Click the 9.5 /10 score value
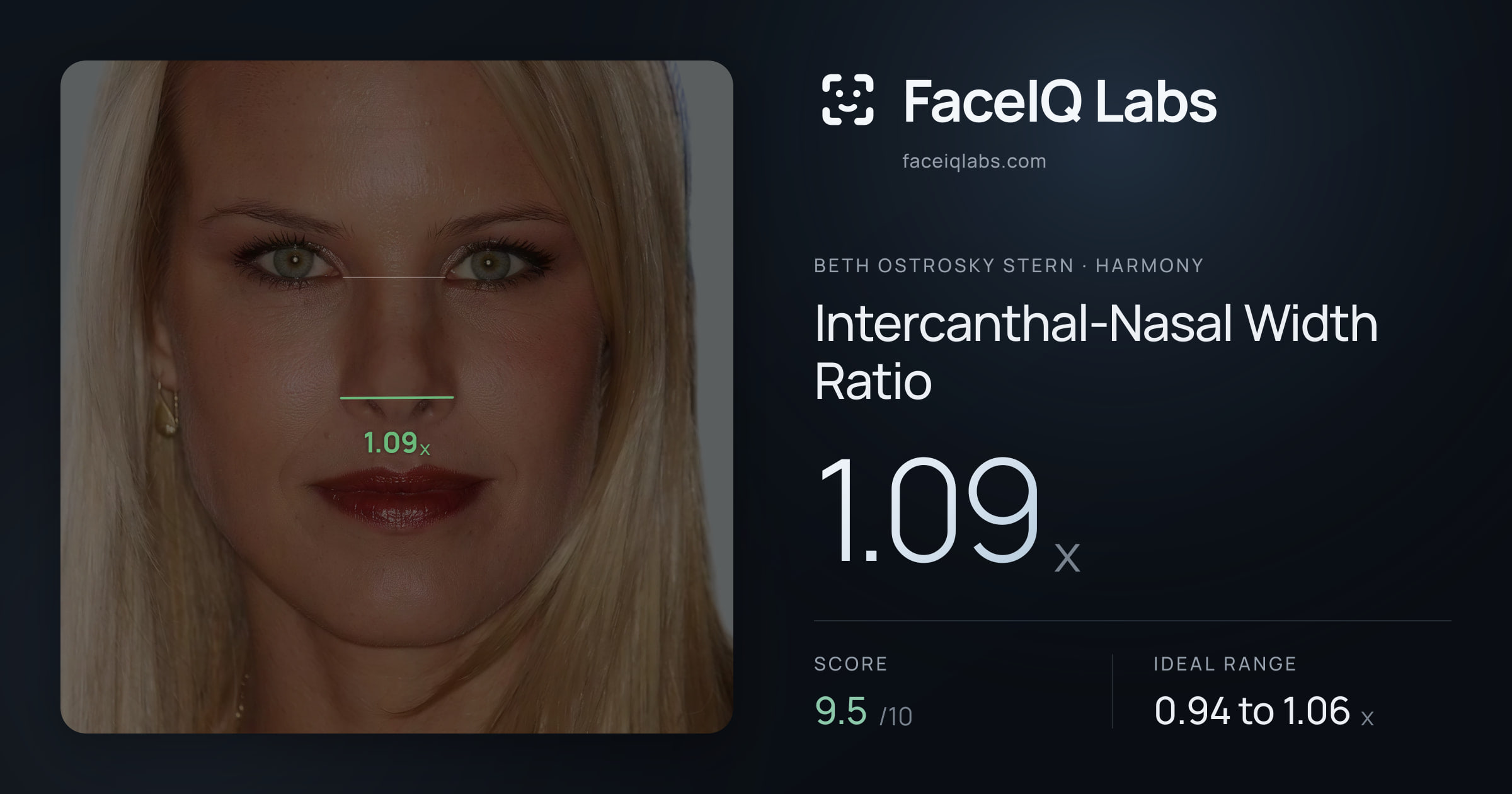The width and height of the screenshot is (1512, 794). pyautogui.click(x=863, y=711)
